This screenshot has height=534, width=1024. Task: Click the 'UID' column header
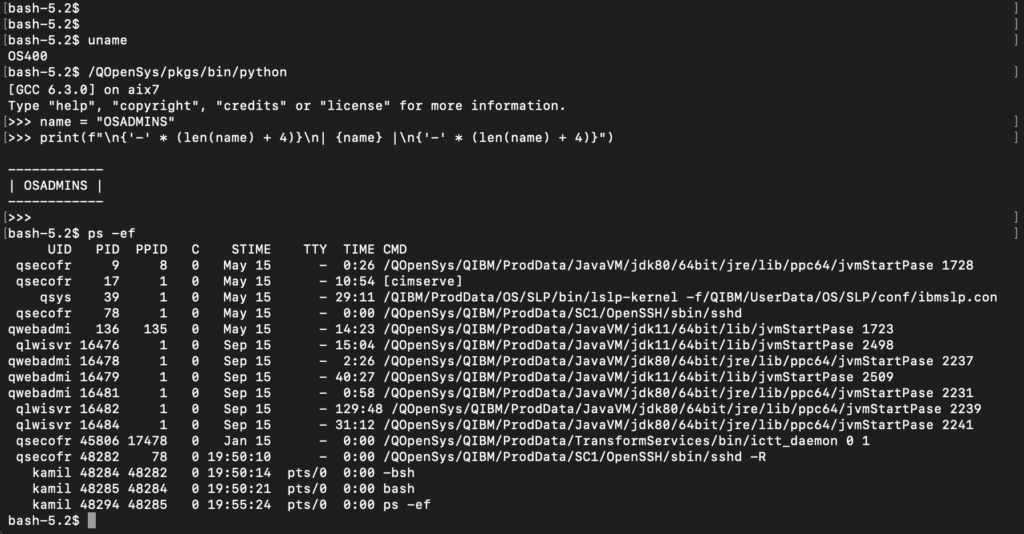pos(59,249)
